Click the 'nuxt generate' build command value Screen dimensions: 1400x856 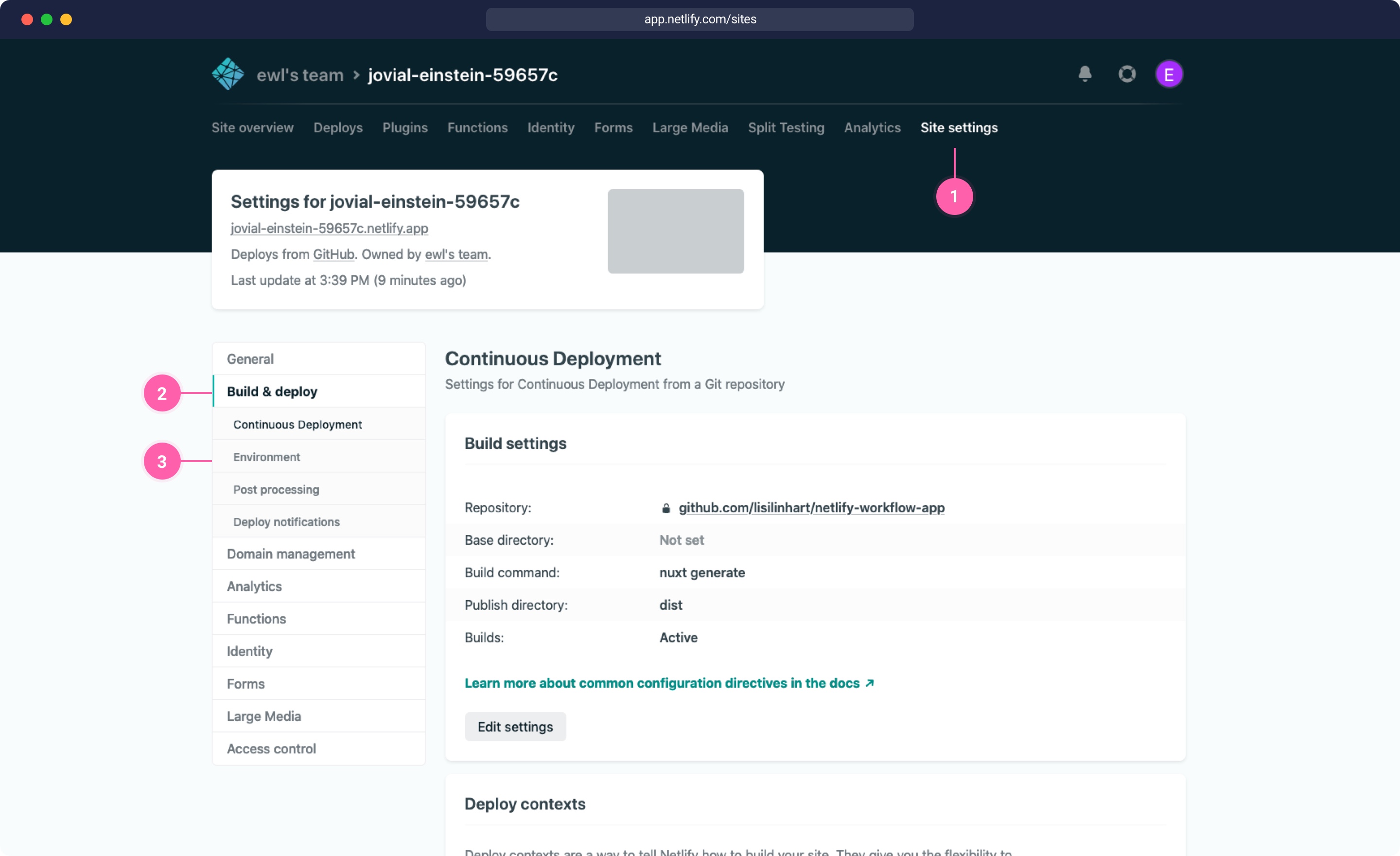click(x=702, y=572)
